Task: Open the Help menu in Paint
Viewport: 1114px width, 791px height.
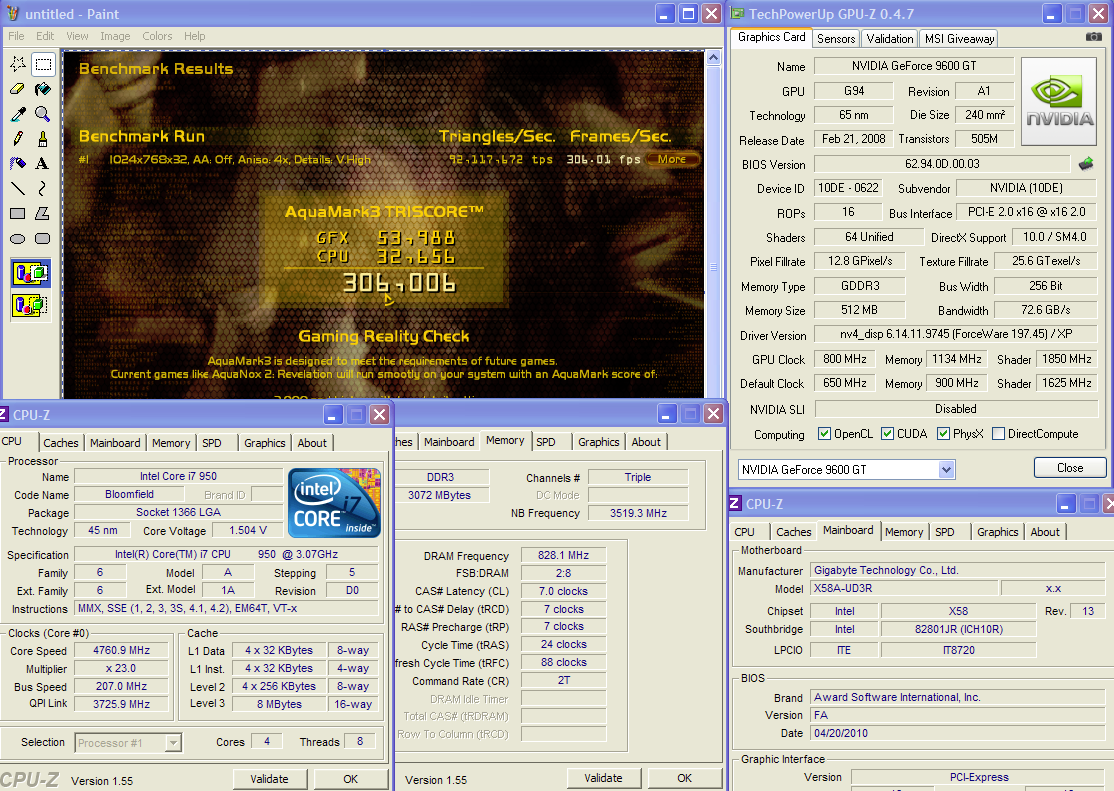Action: tap(195, 36)
